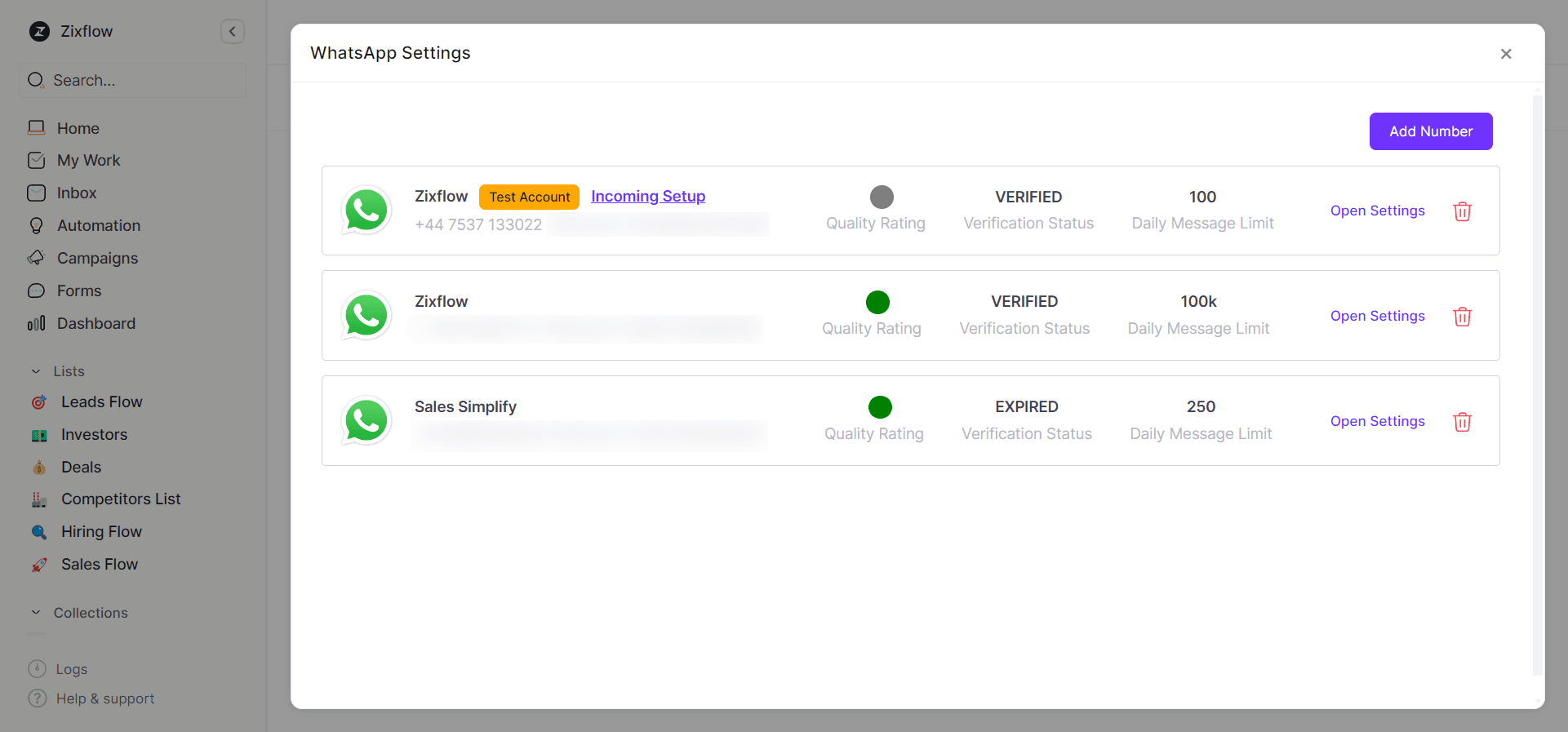
Task: Click WhatsApp logo of Test Account row
Action: tap(366, 211)
